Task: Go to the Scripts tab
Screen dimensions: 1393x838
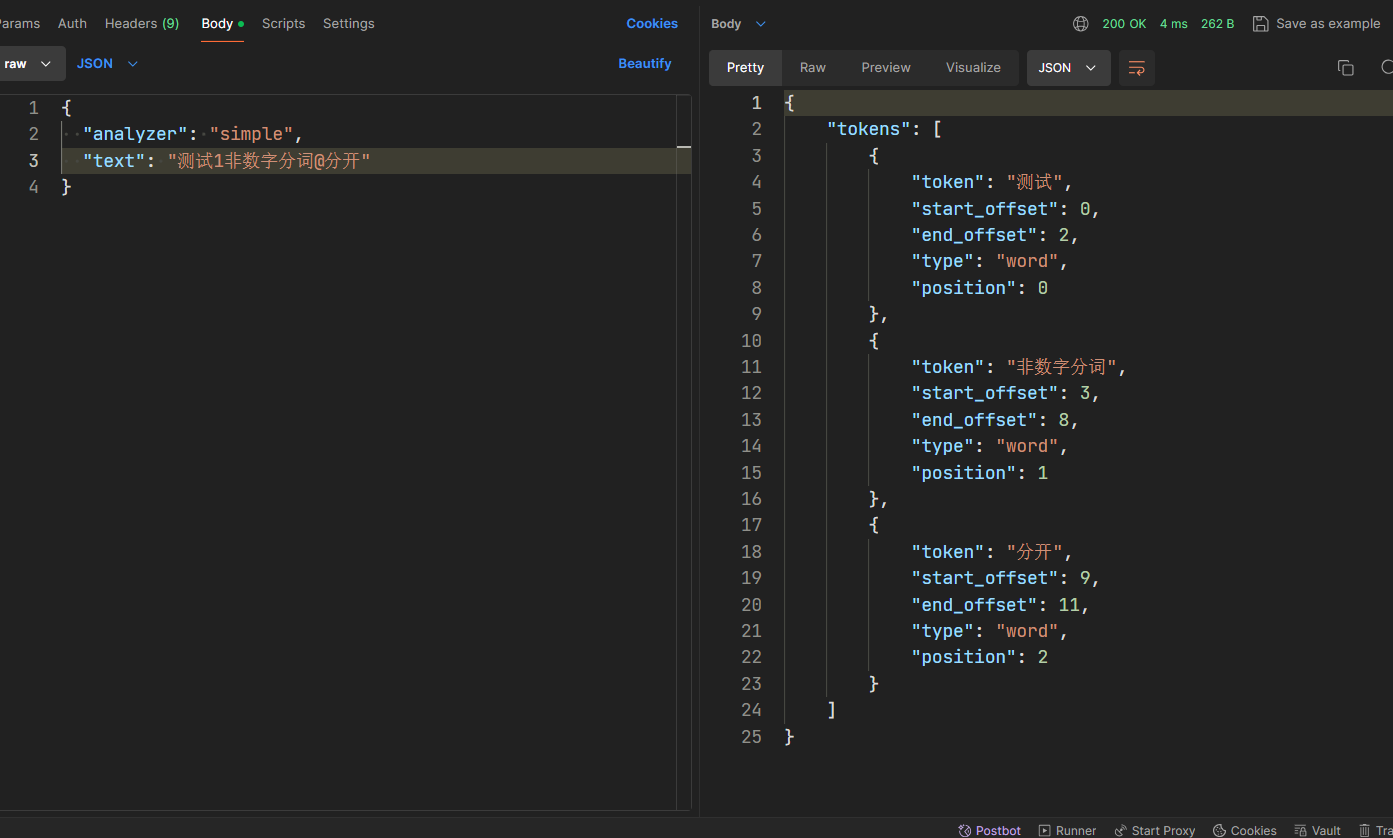Action: [x=283, y=23]
